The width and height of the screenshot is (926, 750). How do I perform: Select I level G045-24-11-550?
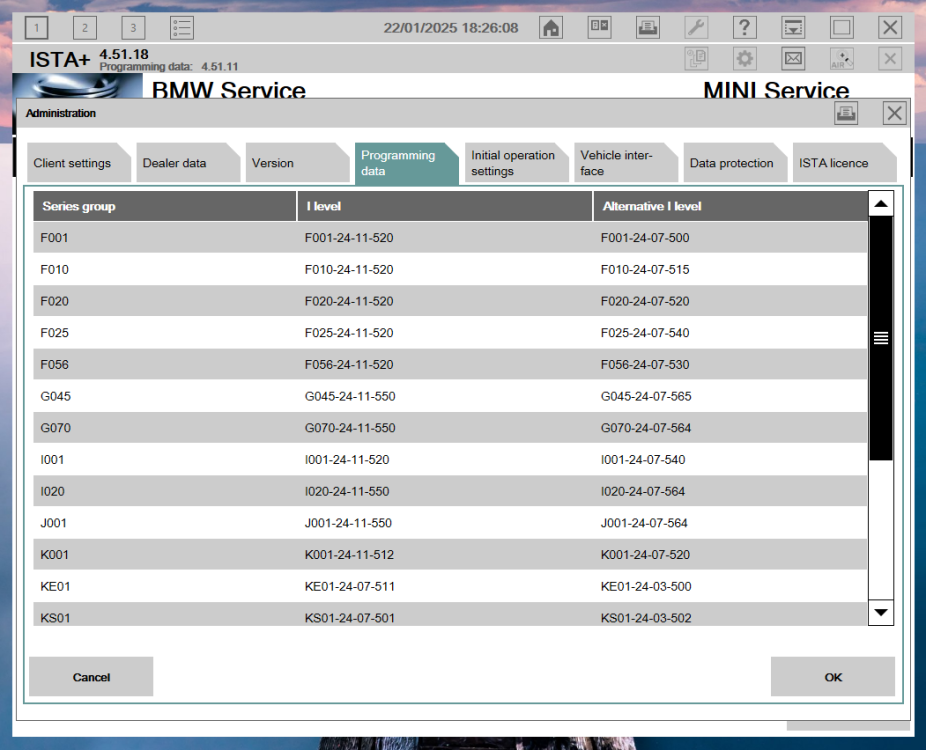pos(350,396)
